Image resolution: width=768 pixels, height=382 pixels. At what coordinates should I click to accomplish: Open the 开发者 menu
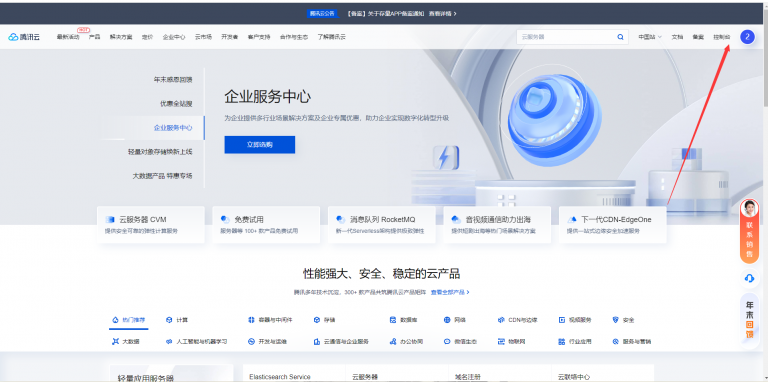click(230, 37)
